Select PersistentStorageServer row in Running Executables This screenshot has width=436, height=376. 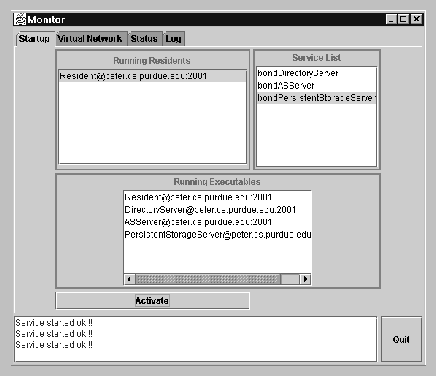(218, 235)
